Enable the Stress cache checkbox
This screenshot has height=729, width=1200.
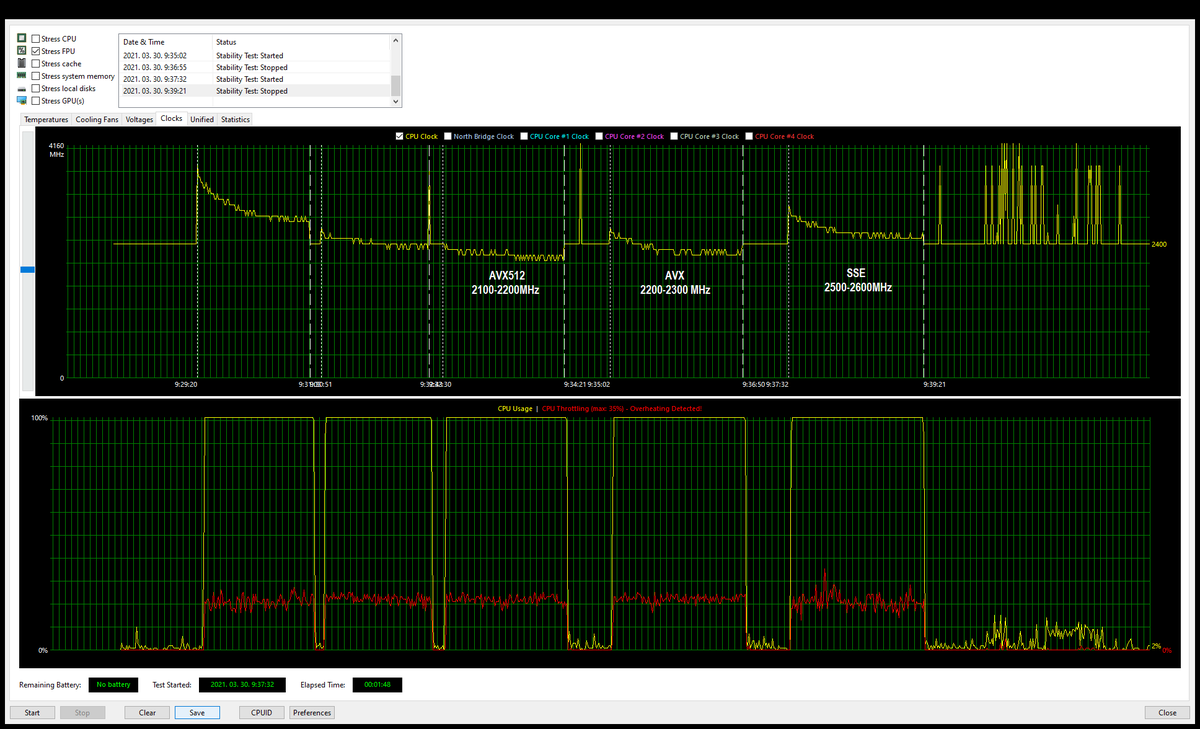pyautogui.click(x=36, y=64)
